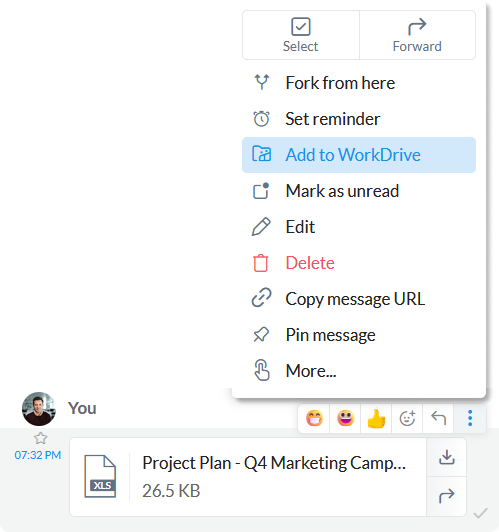
Task: Copy message URL
Action: [359, 299]
